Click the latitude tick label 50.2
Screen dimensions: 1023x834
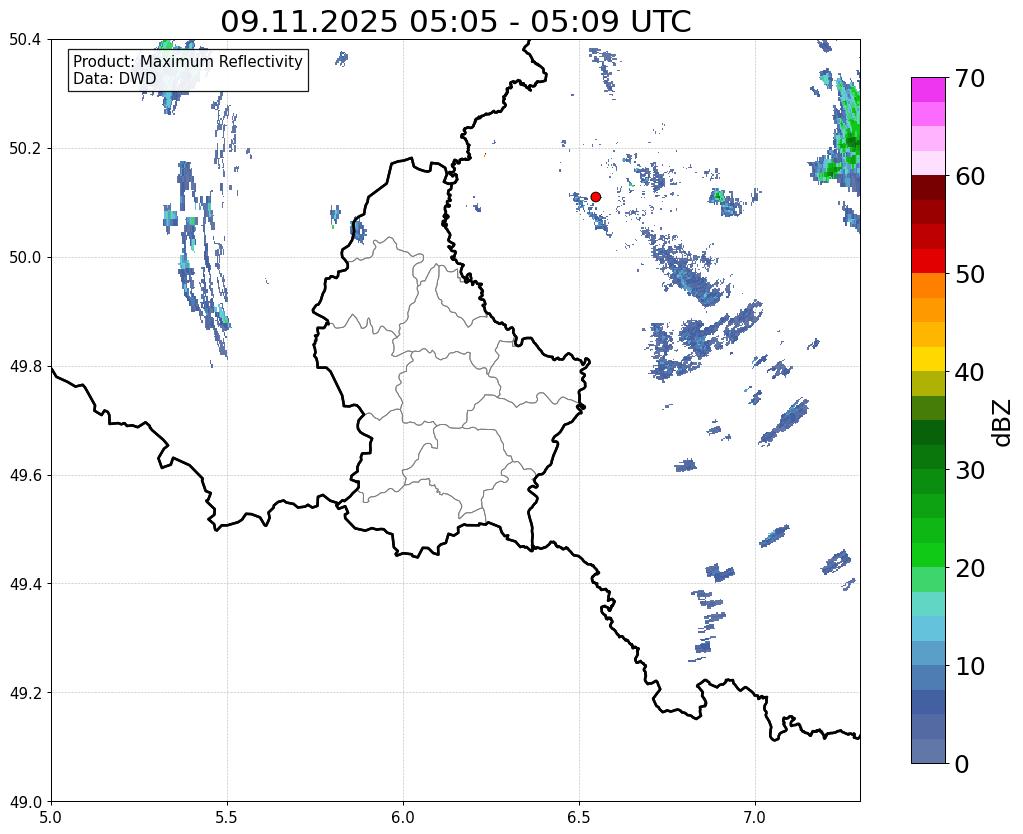click(x=25, y=149)
